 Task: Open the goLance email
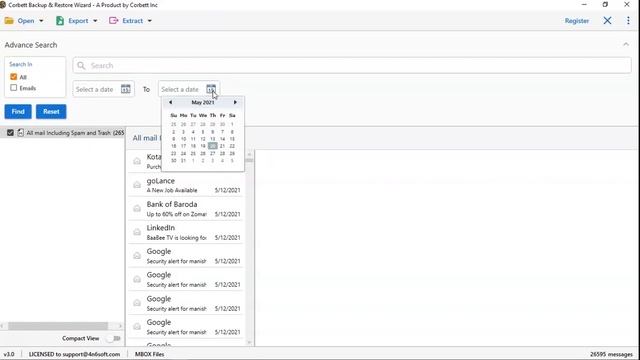coord(186,185)
